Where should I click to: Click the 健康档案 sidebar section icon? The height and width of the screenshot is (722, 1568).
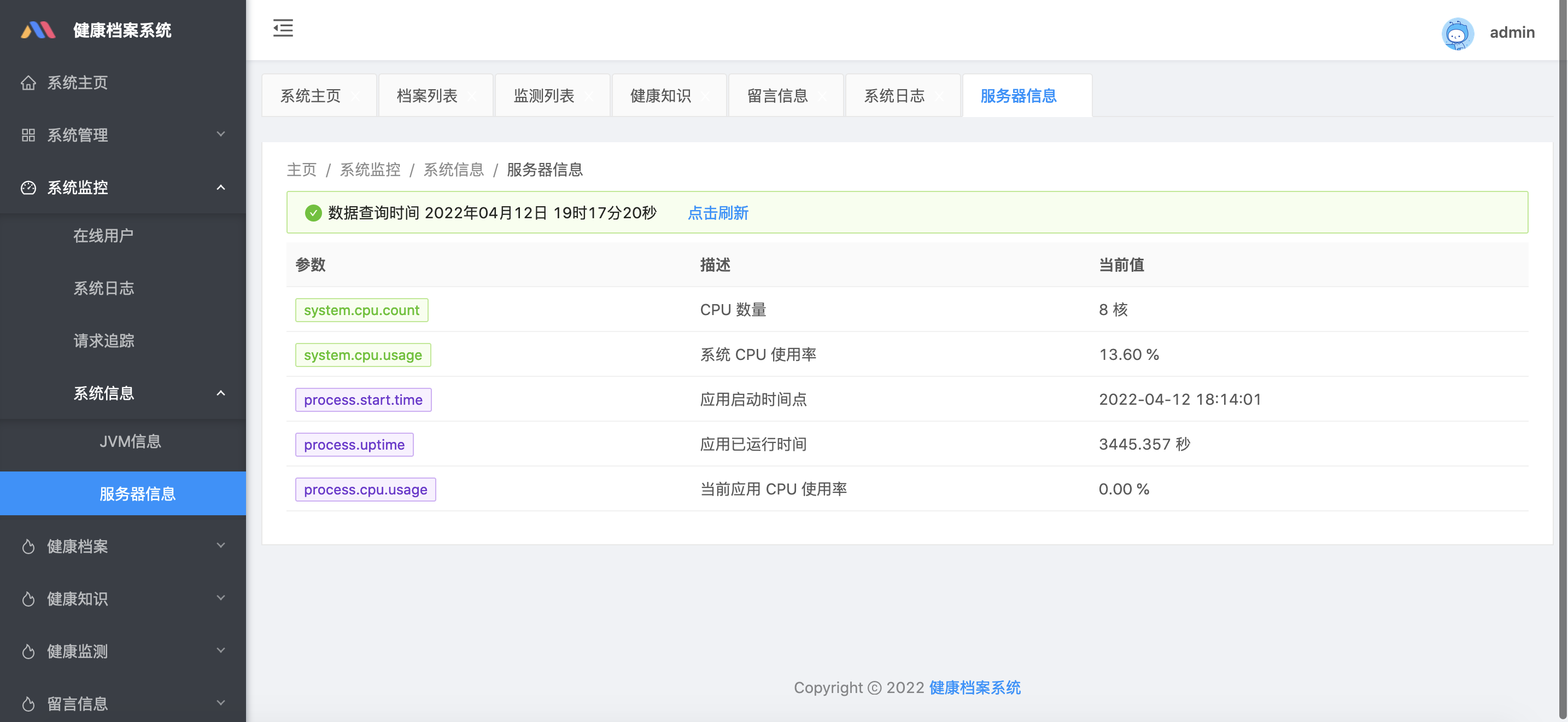(28, 546)
